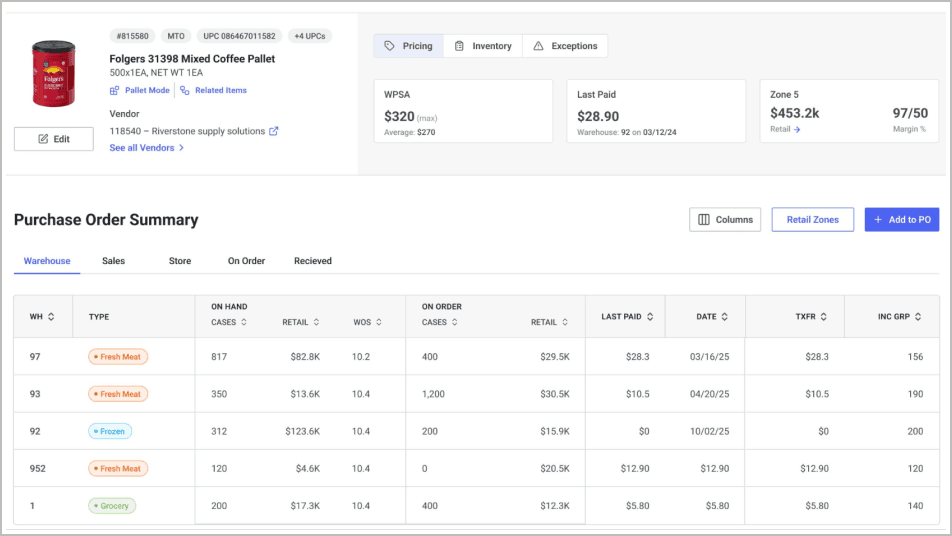Click the Exceptions warning triangle icon
Viewport: 952px width, 536px height.
point(539,46)
